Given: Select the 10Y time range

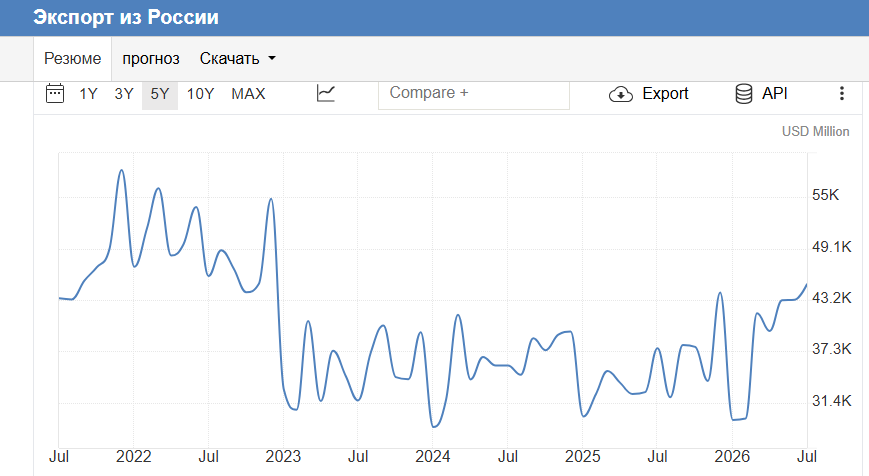Looking at the screenshot, I should (200, 94).
